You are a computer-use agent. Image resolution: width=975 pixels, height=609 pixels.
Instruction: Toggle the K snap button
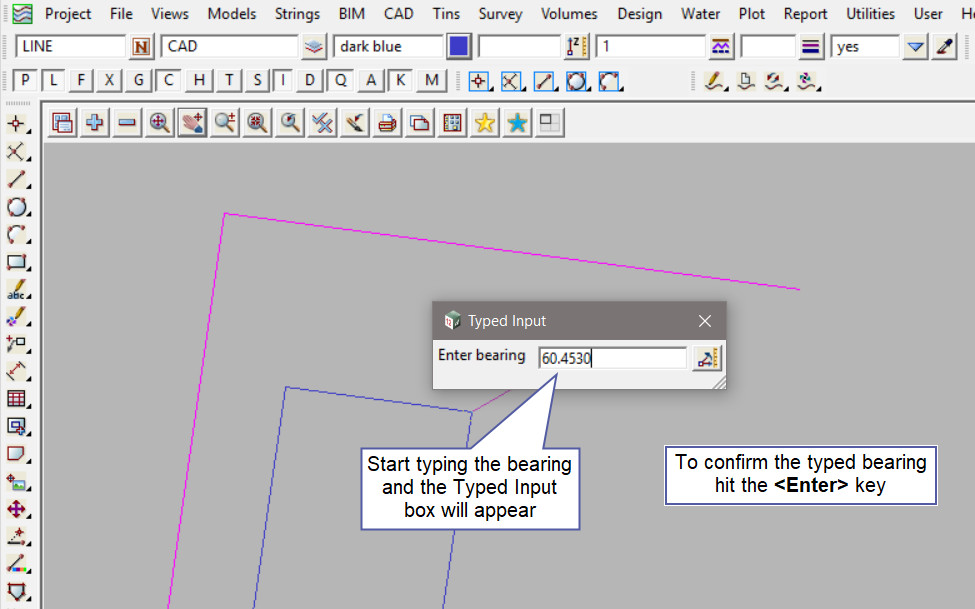[x=400, y=81]
